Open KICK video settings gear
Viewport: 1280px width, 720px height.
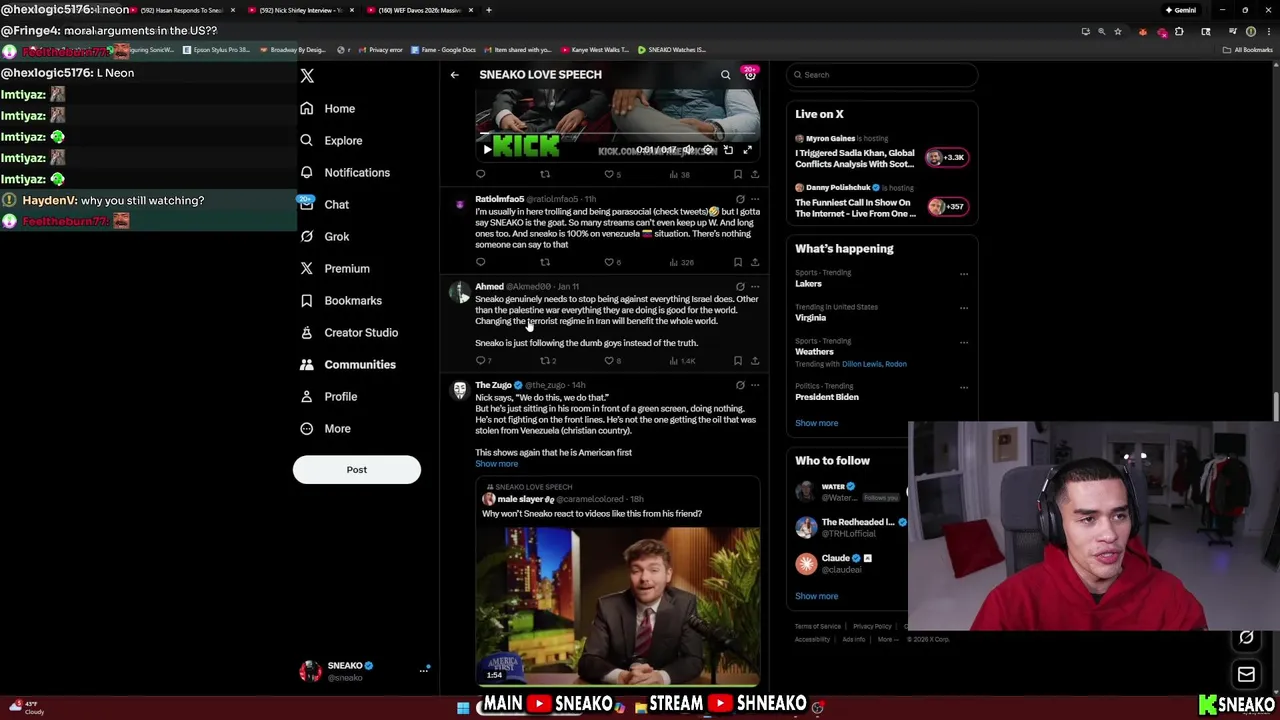(x=708, y=150)
